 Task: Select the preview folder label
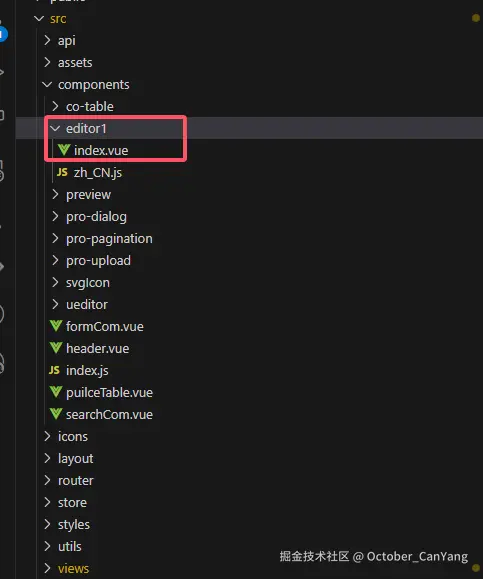click(x=88, y=195)
